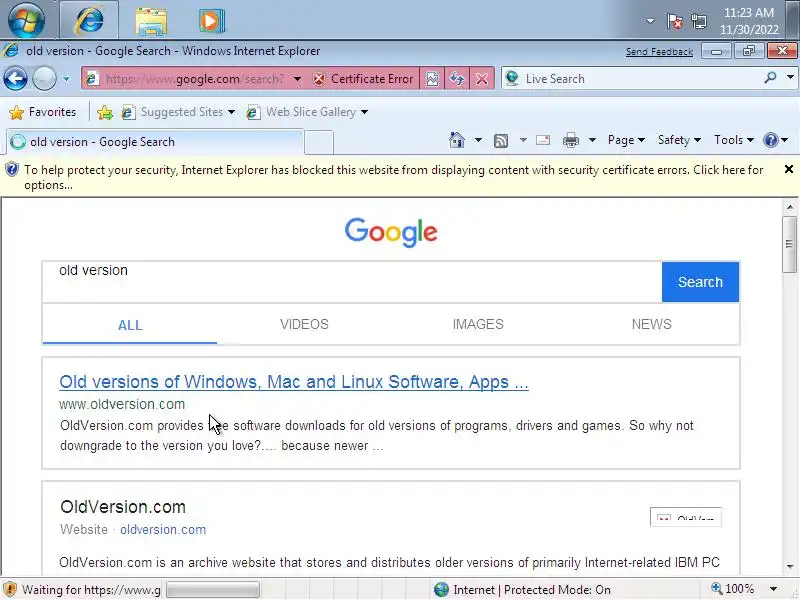800x600 pixels.
Task: Close the yellow information bar
Action: (789, 169)
